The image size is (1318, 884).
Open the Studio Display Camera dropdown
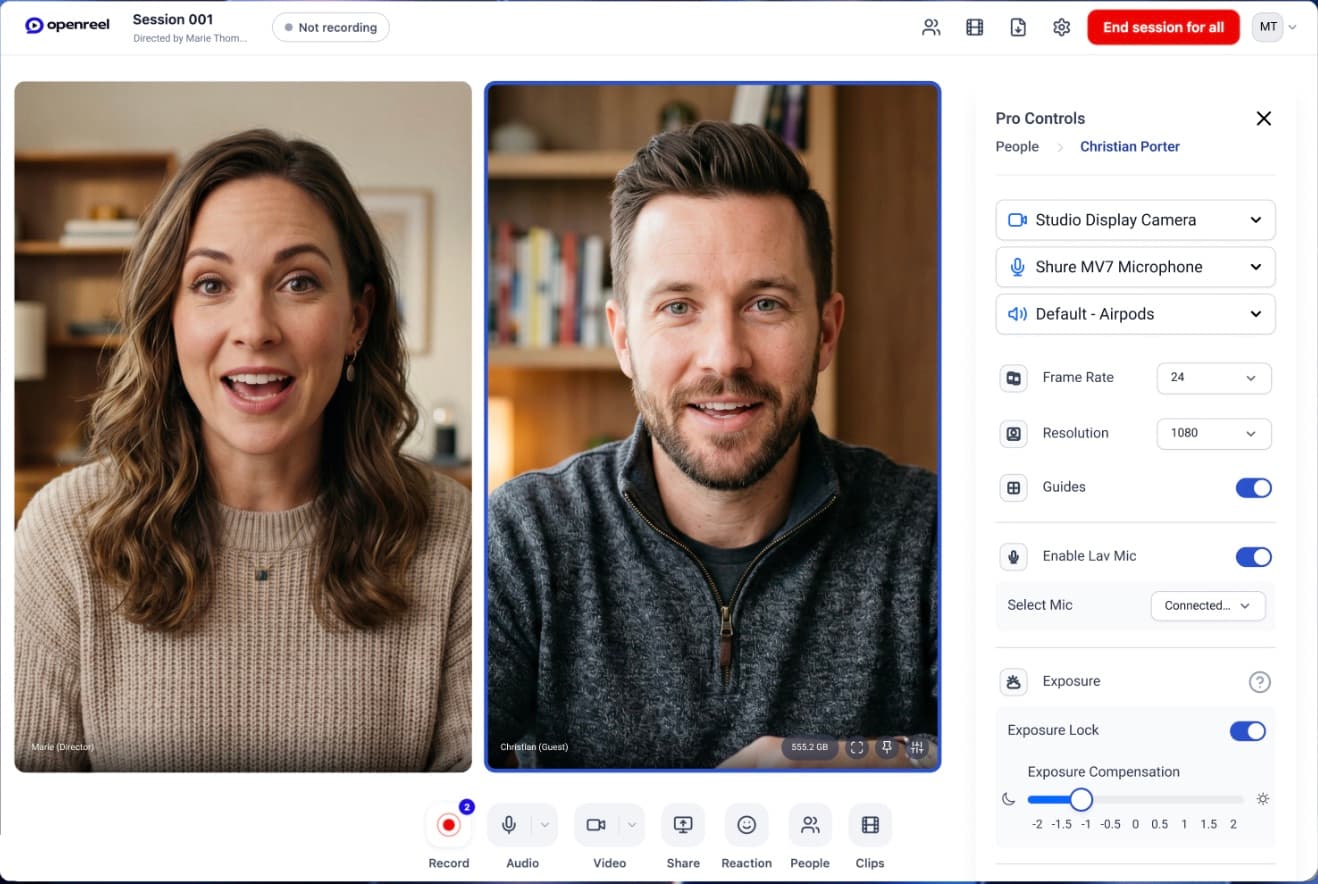pos(1135,220)
